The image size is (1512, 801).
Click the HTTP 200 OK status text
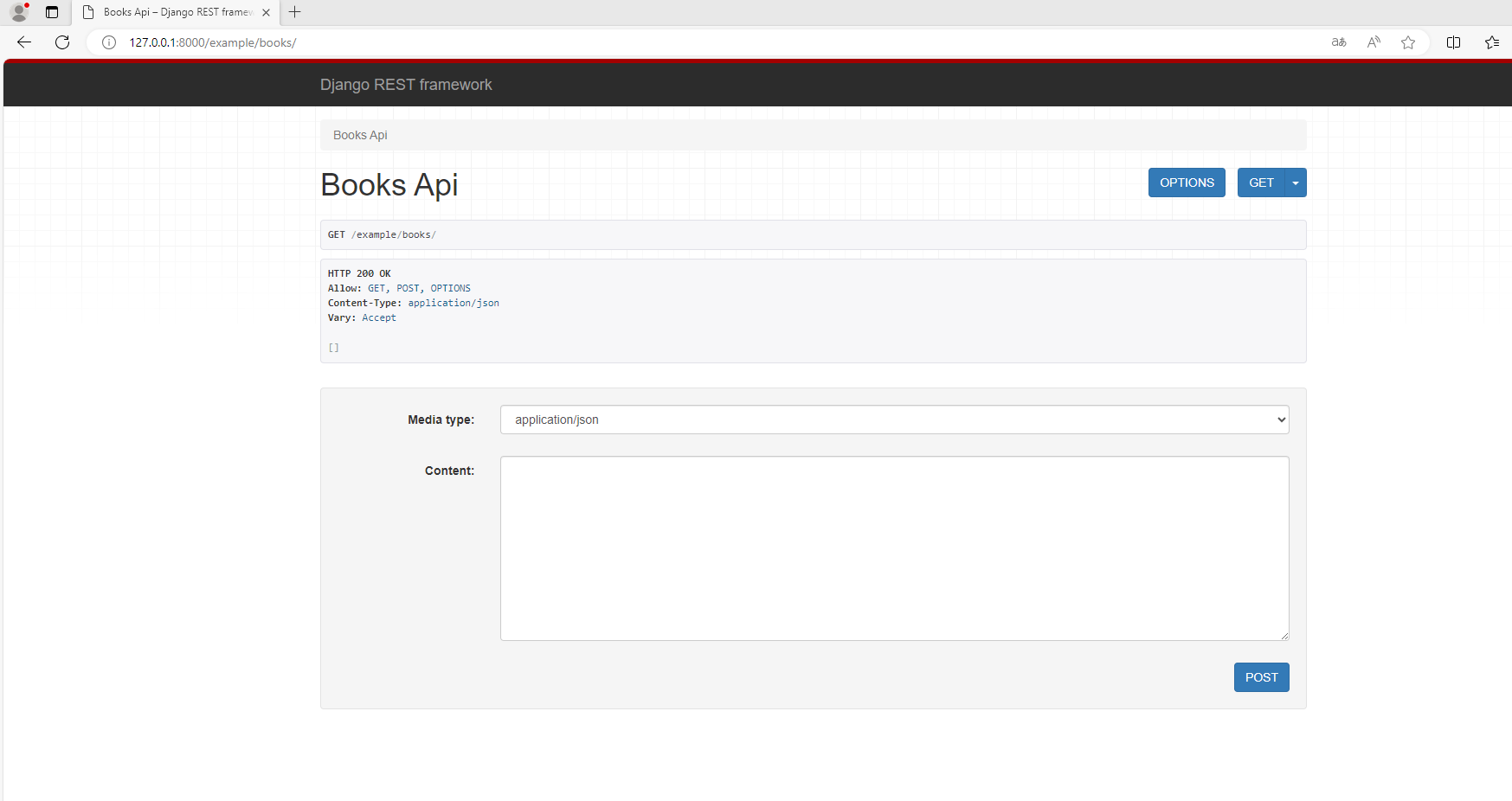359,273
